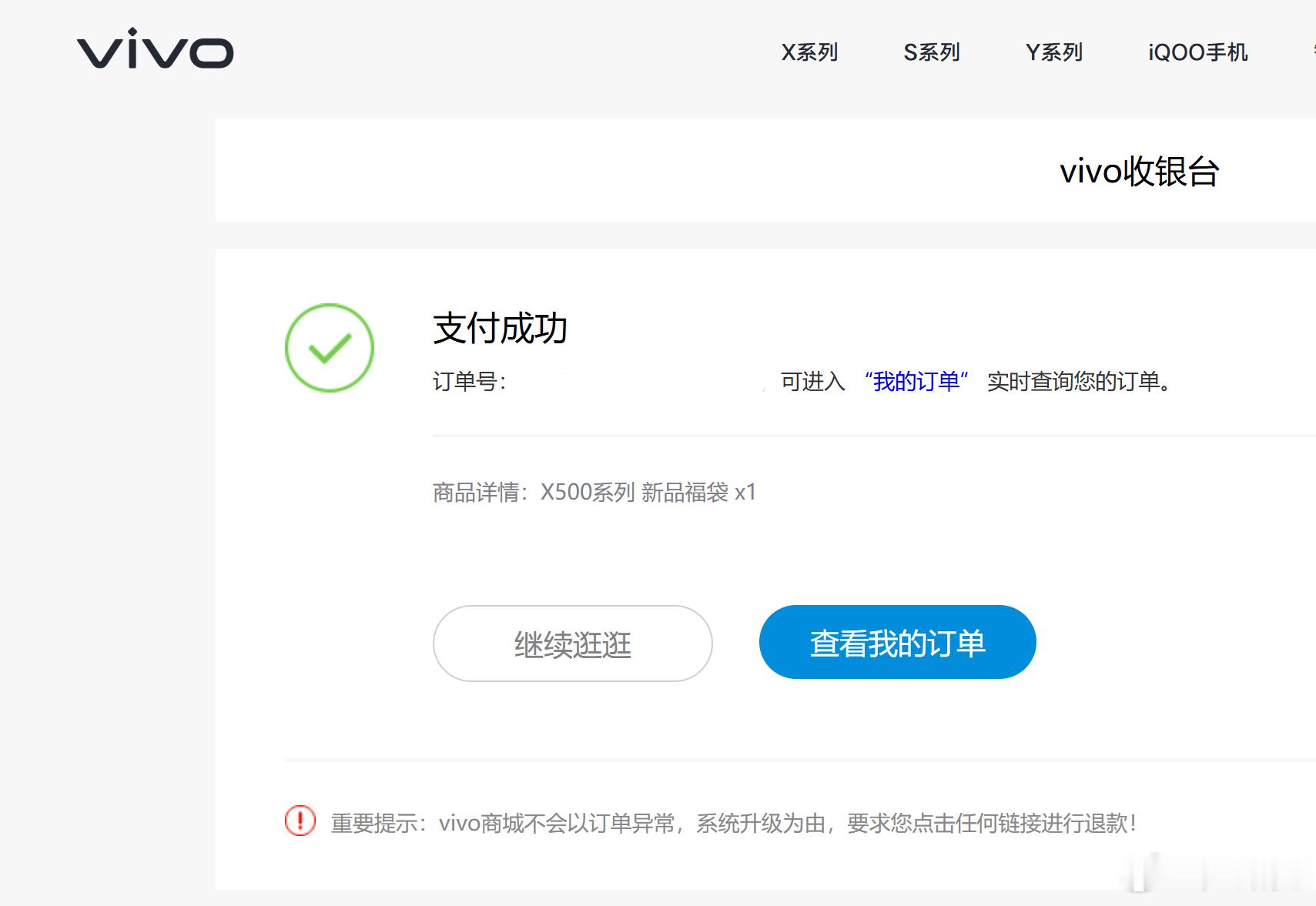
Task: Click the 重要提示 refund warning text
Action: tap(734, 823)
